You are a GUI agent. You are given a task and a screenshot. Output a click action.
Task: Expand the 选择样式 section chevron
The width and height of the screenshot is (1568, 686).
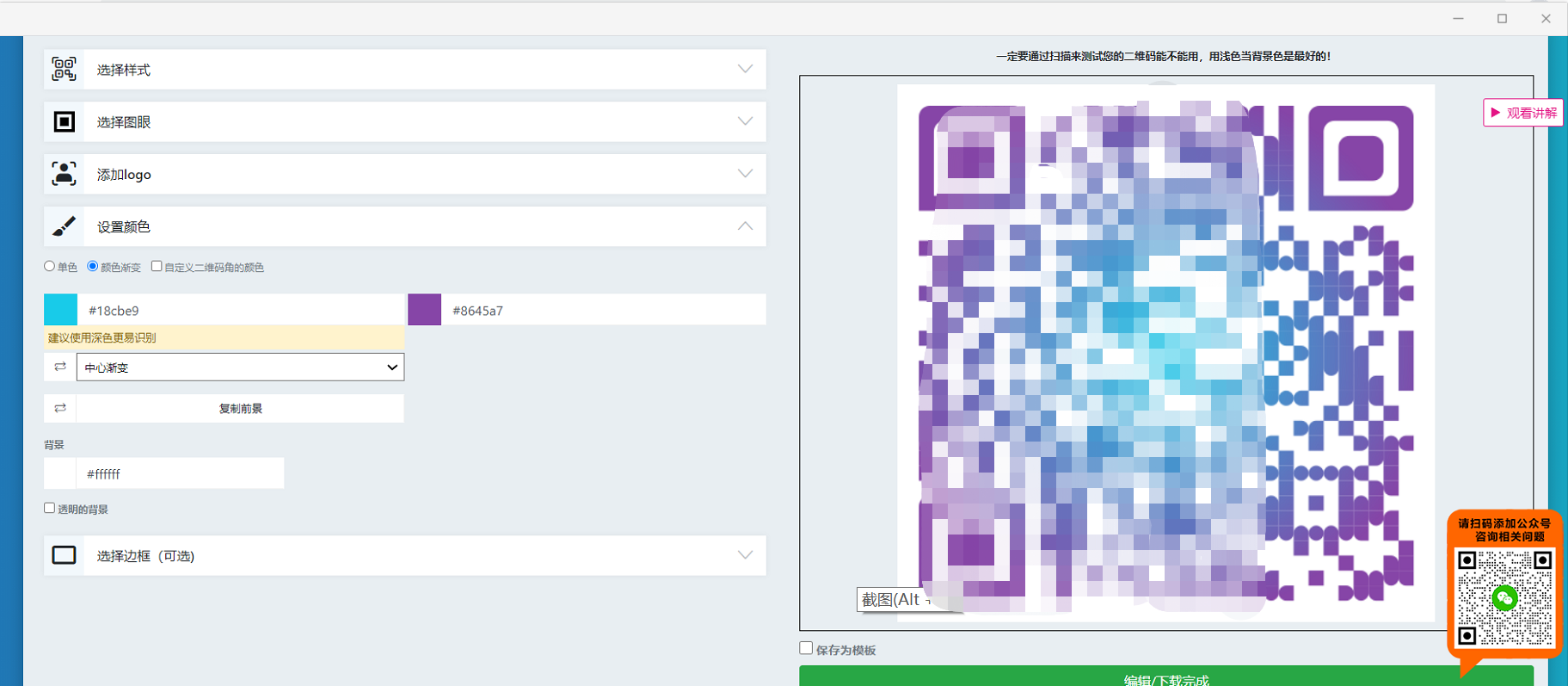[x=745, y=69]
